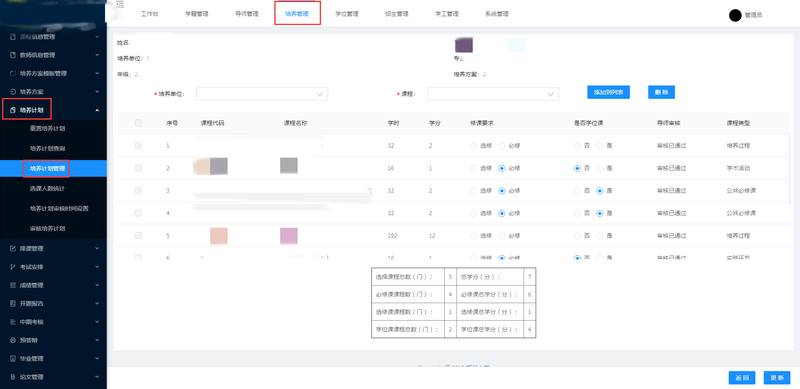This screenshot has width=800, height=389.
Task: Switch to the 工作台 tab
Action: pos(149,14)
